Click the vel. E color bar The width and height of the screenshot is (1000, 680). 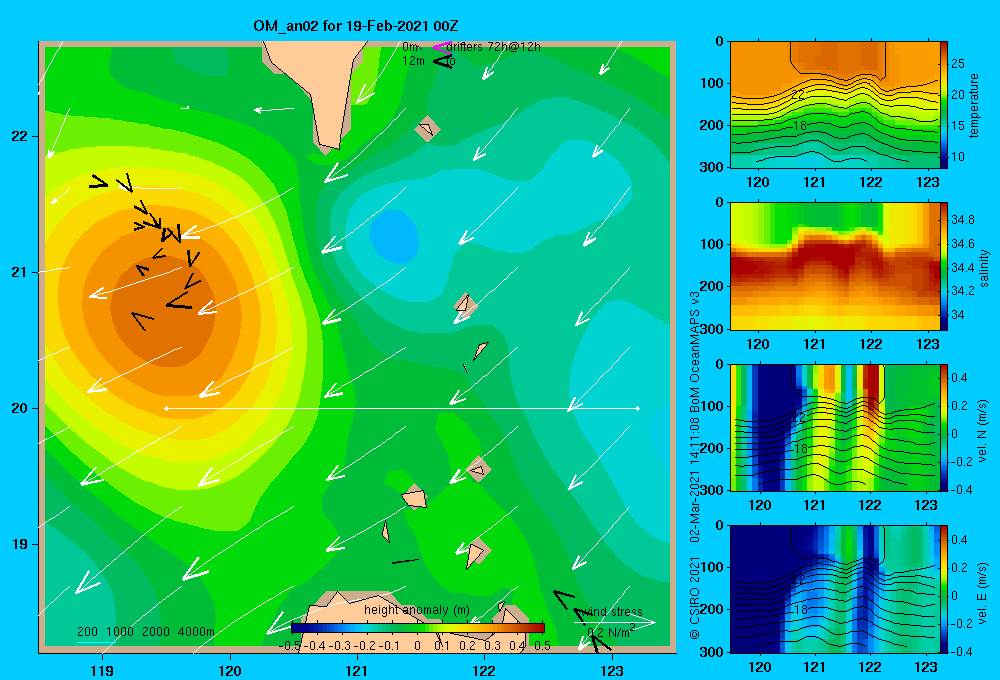click(x=944, y=589)
